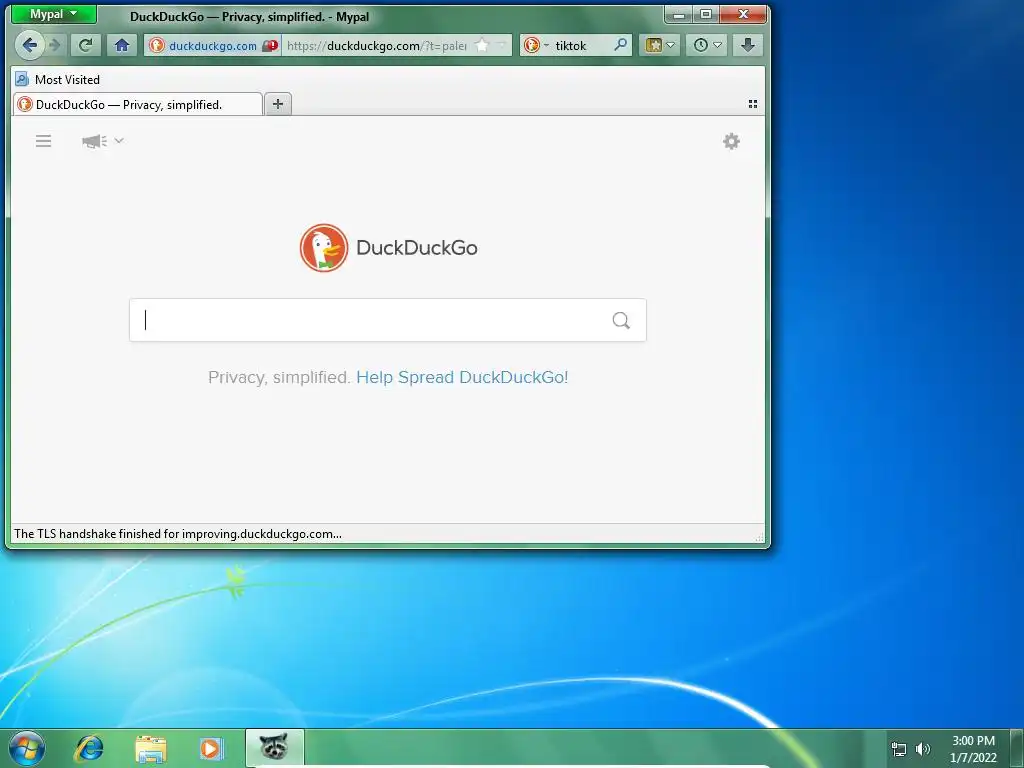Click the megaphone announcements icon
The height and width of the screenshot is (768, 1024).
click(94, 141)
